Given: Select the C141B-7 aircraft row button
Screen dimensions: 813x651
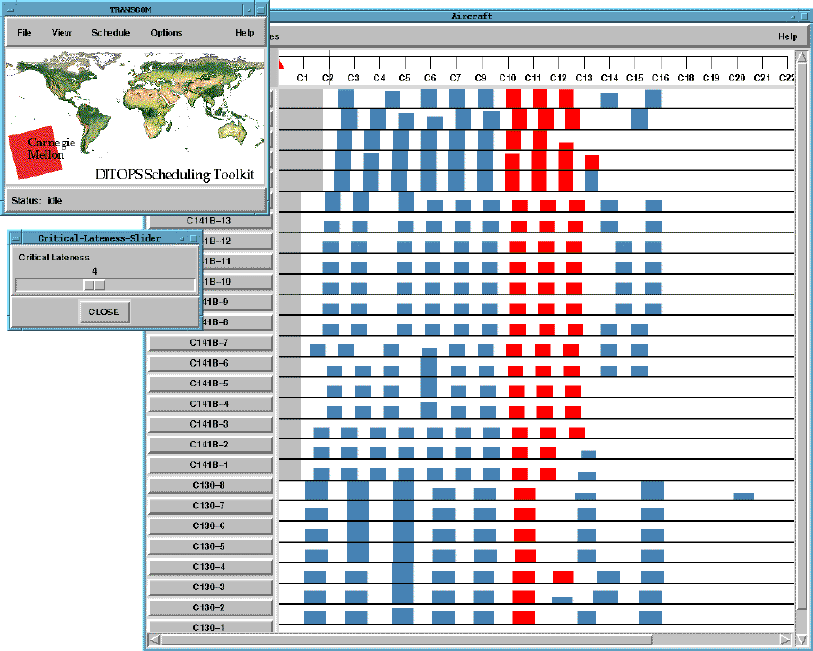Looking at the screenshot, I should pyautogui.click(x=209, y=343).
